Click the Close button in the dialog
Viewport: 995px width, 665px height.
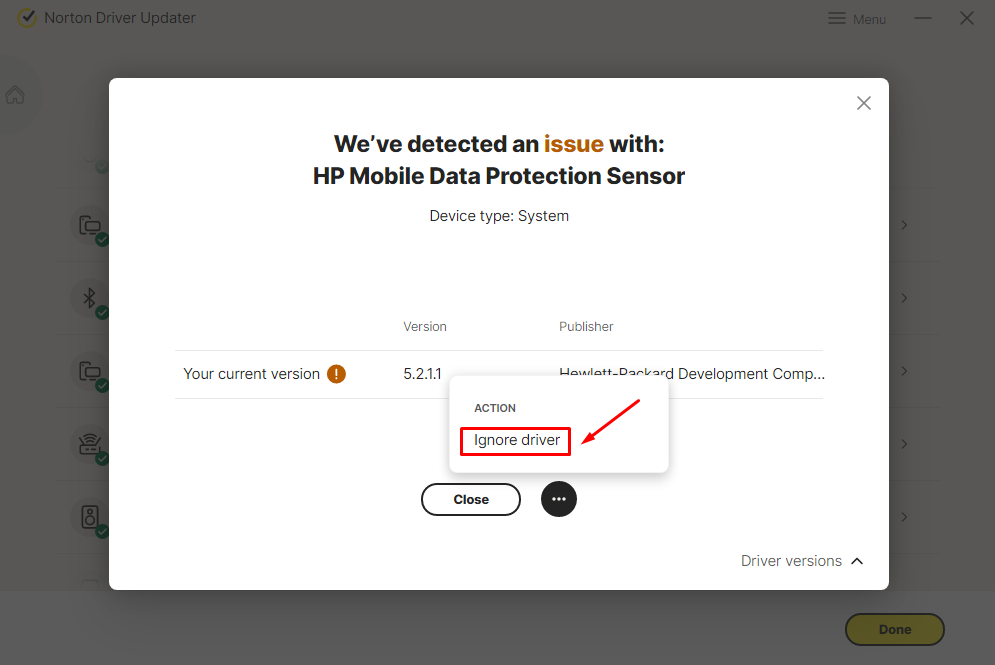(x=471, y=499)
